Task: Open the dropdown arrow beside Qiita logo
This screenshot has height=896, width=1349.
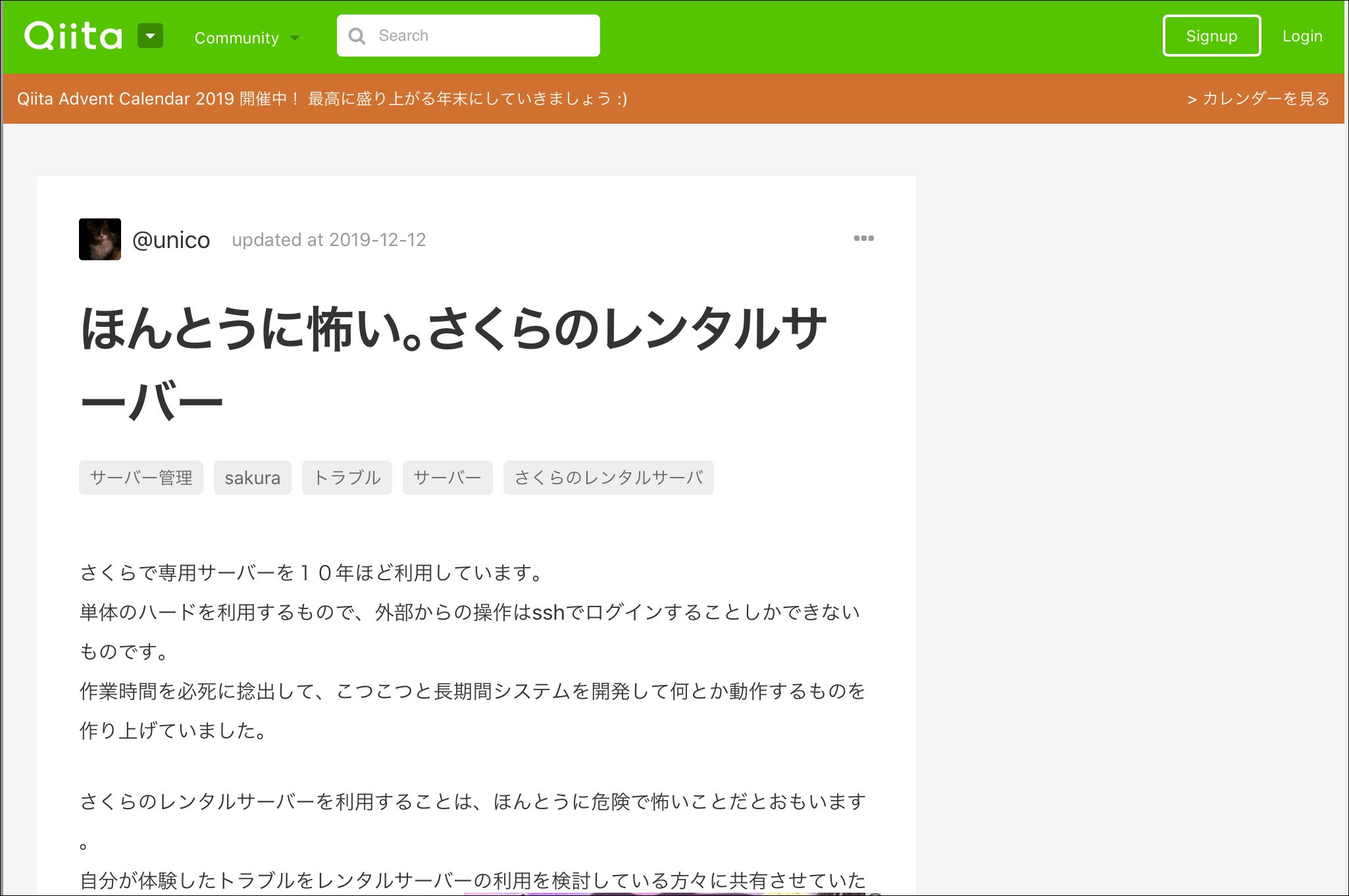Action: pyautogui.click(x=150, y=36)
